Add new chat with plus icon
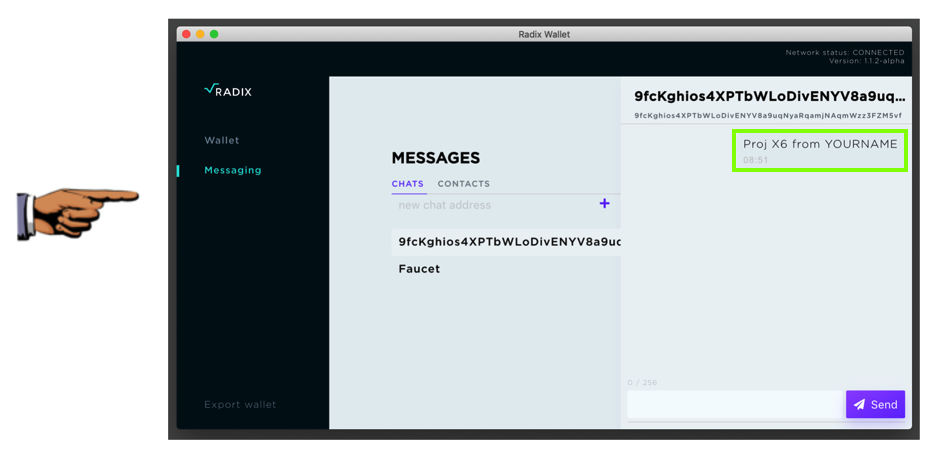 pos(605,204)
